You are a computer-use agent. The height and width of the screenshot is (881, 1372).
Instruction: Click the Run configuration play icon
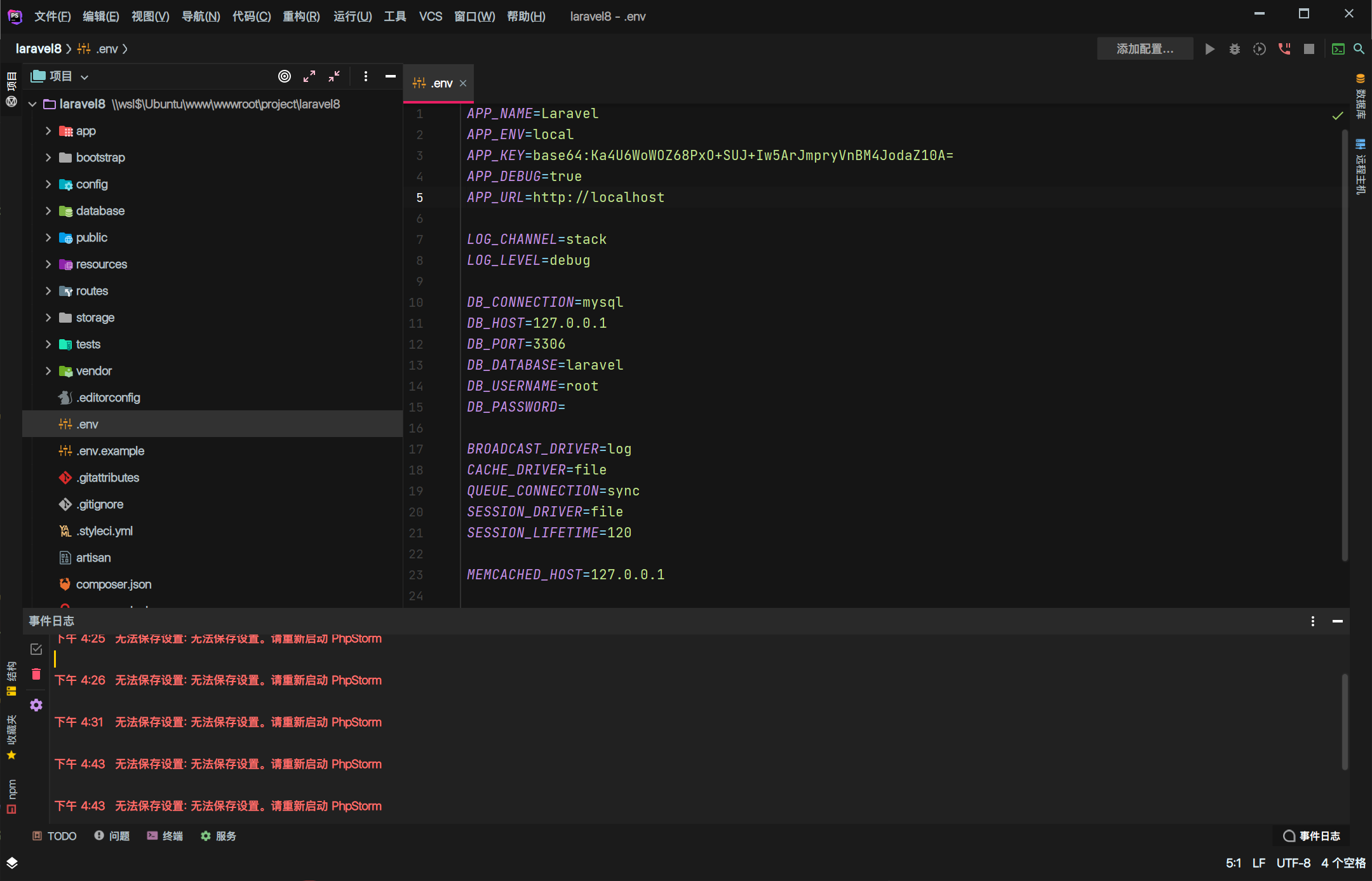coord(1210,49)
